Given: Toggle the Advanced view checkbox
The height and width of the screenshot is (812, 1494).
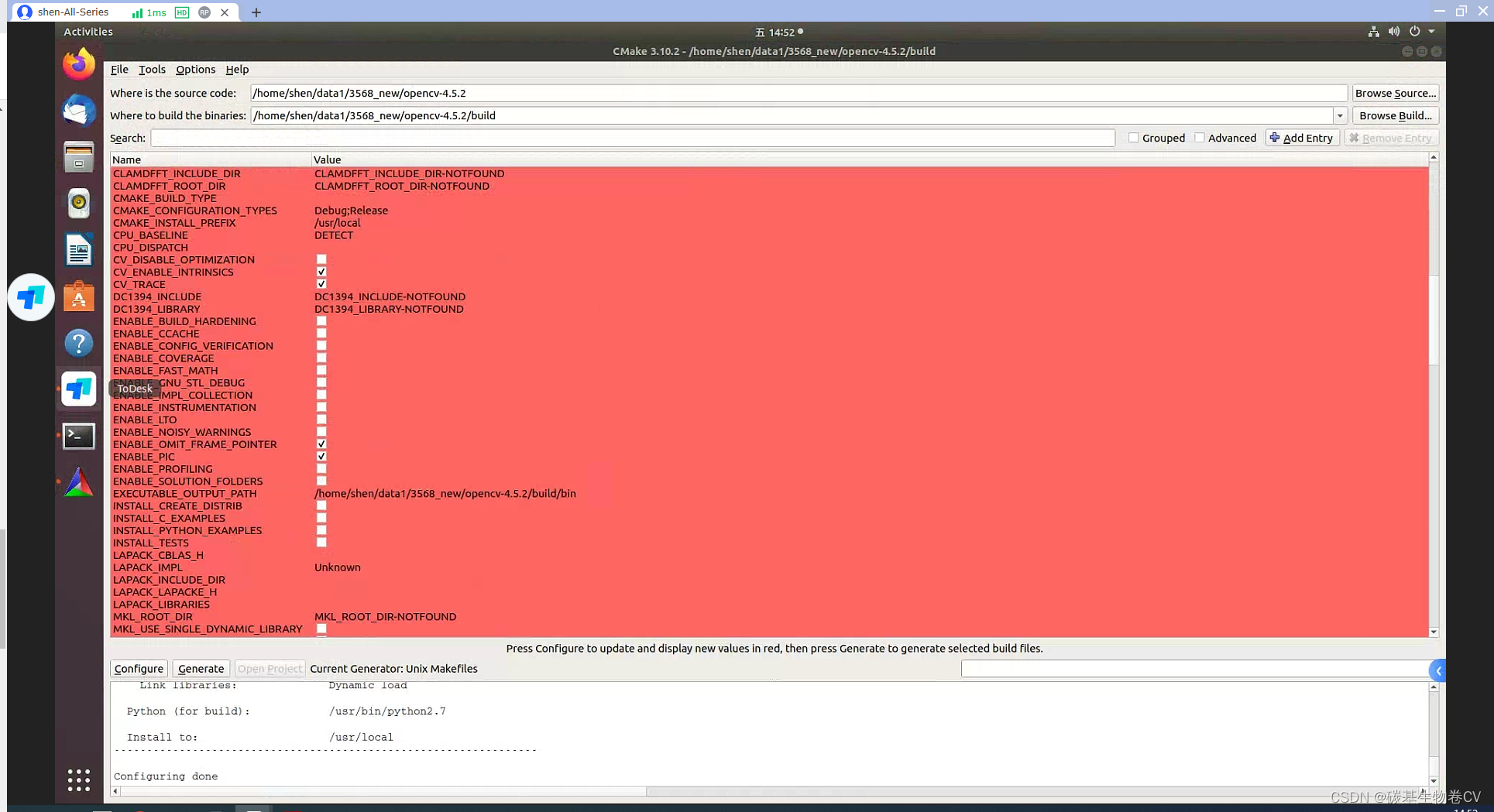Looking at the screenshot, I should (x=1200, y=137).
